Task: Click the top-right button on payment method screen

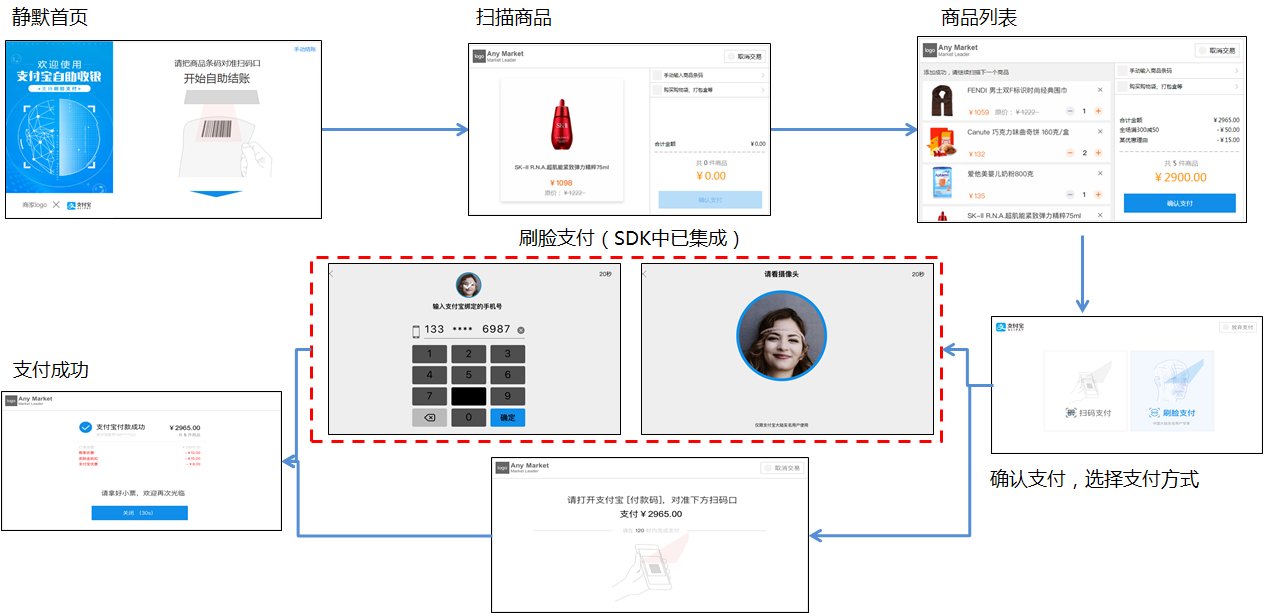Action: coord(1237,327)
